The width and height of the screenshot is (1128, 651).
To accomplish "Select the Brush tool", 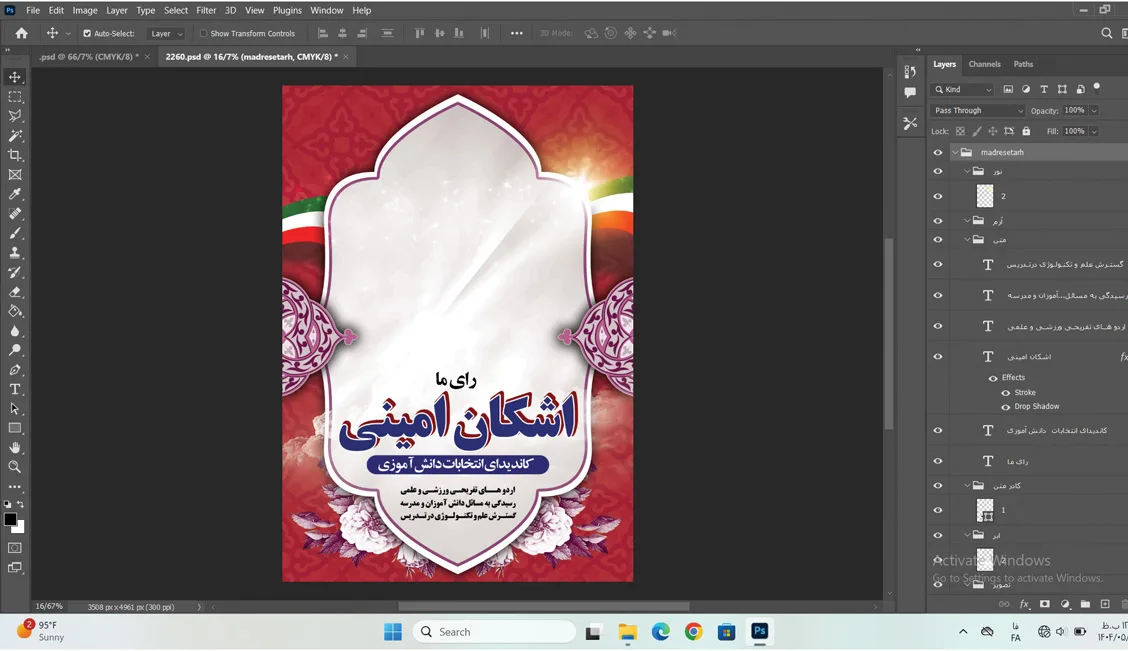I will (14, 233).
